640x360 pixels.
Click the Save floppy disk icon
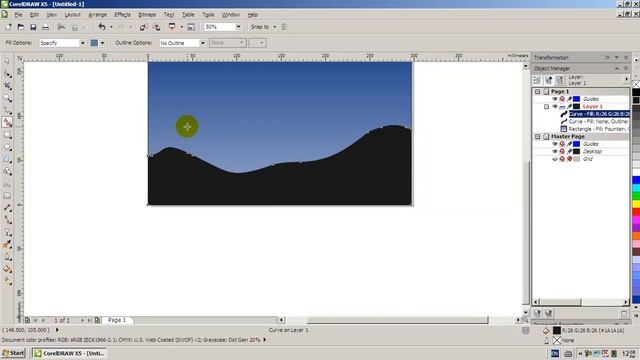33,27
